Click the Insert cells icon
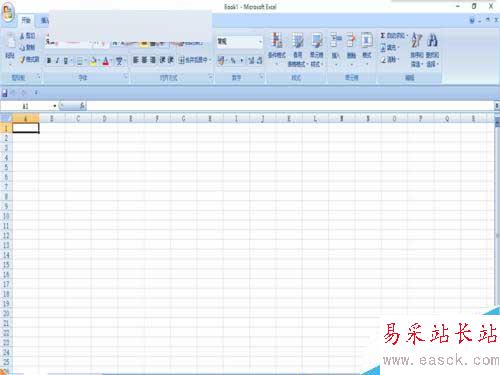The width and height of the screenshot is (500, 375). click(x=336, y=40)
